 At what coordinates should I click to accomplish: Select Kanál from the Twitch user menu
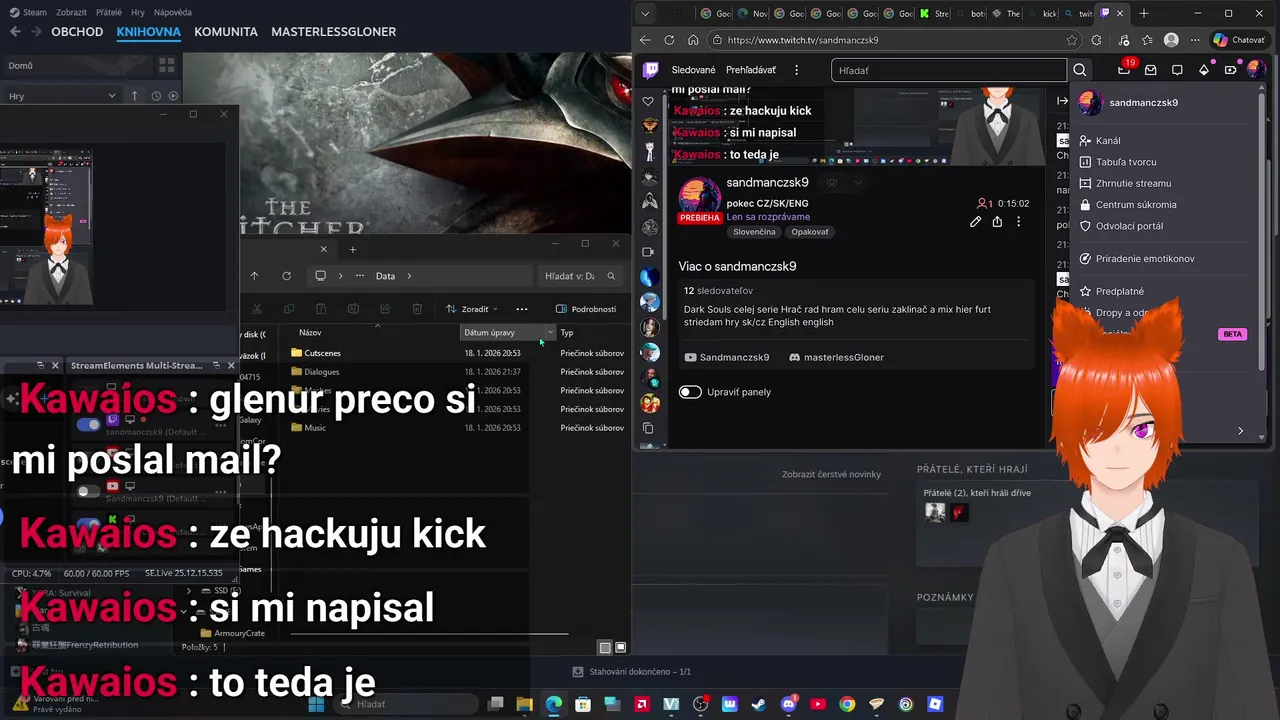point(1108,141)
